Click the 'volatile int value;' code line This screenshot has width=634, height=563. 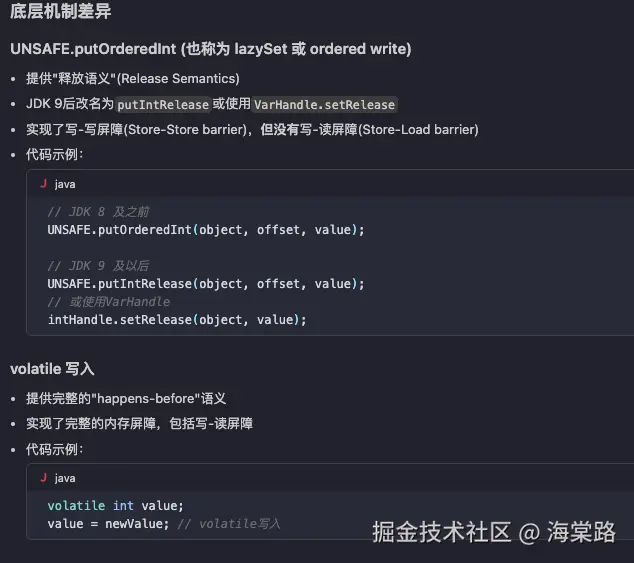tap(115, 506)
